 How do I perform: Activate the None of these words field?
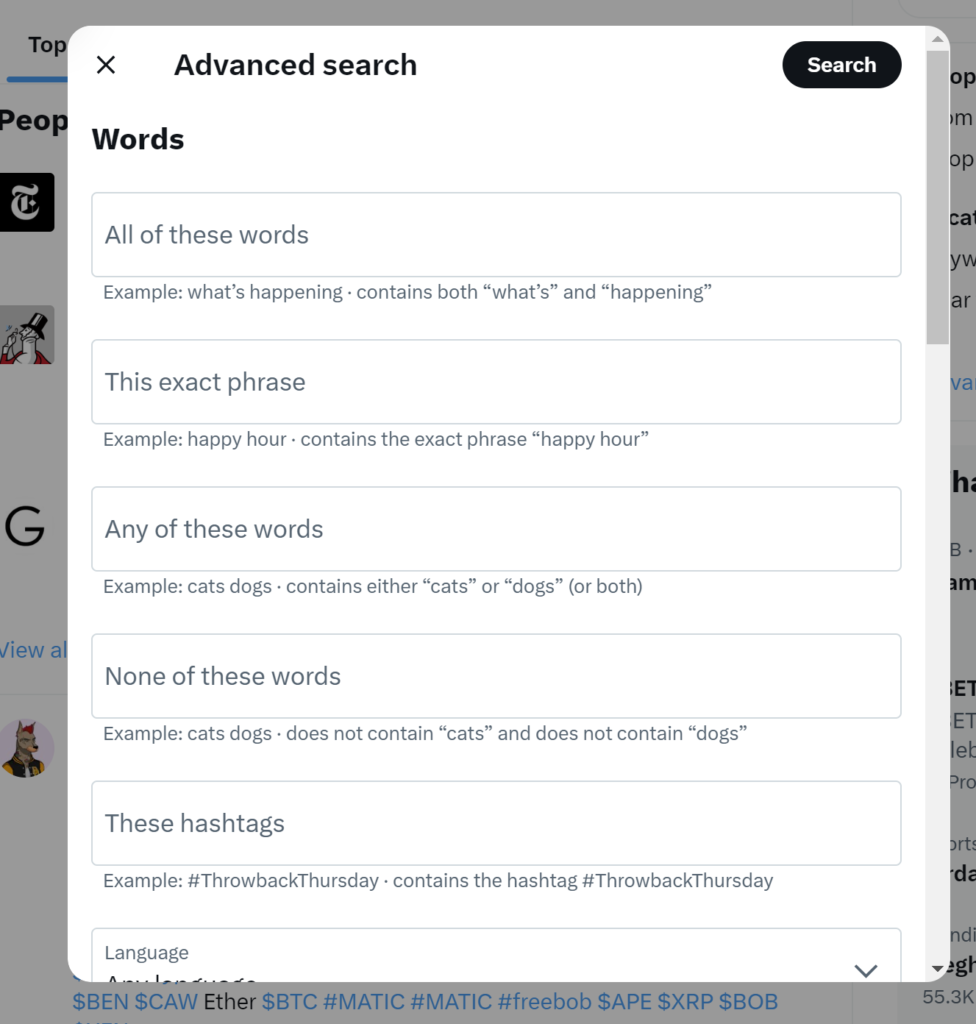496,676
